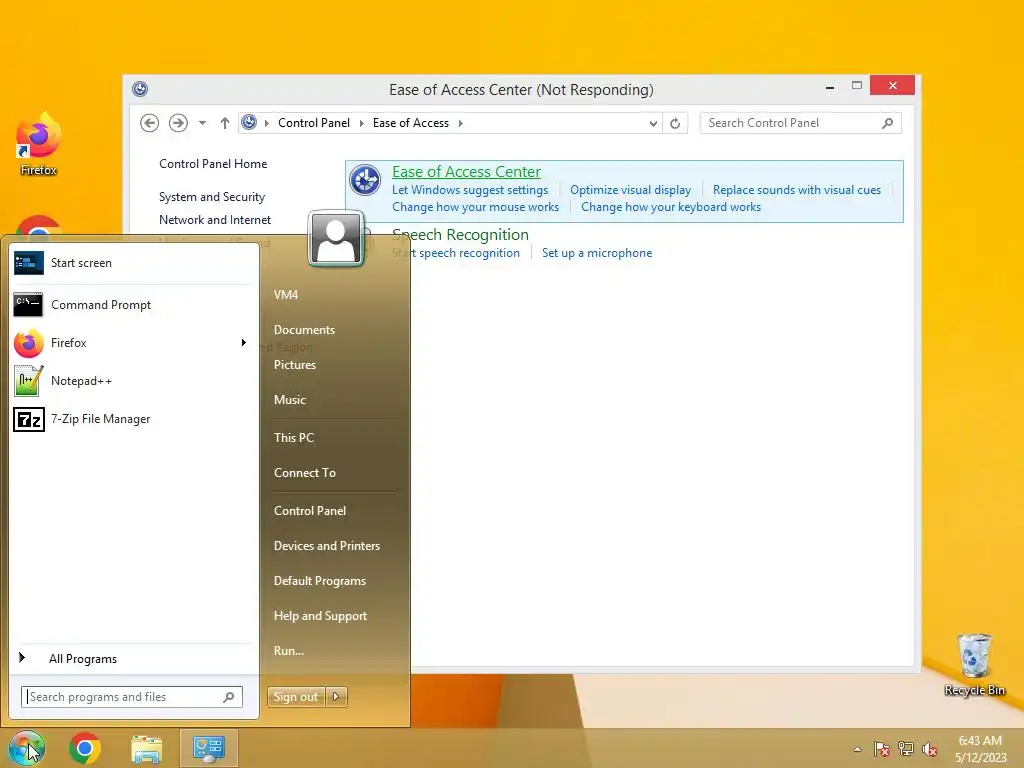Open File Explorer from taskbar
Screen dimensions: 1024x768
coord(146,748)
